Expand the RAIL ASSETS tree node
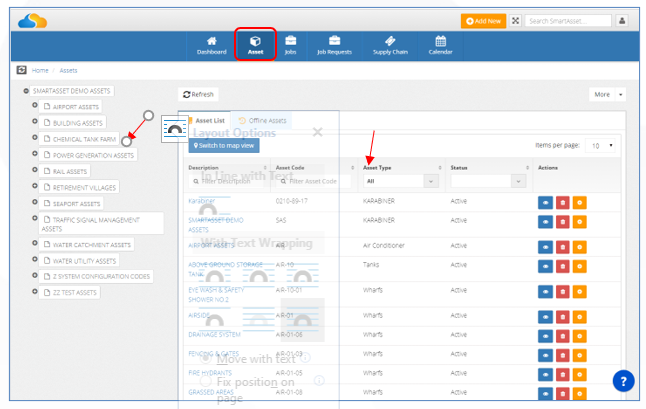 pos(35,170)
